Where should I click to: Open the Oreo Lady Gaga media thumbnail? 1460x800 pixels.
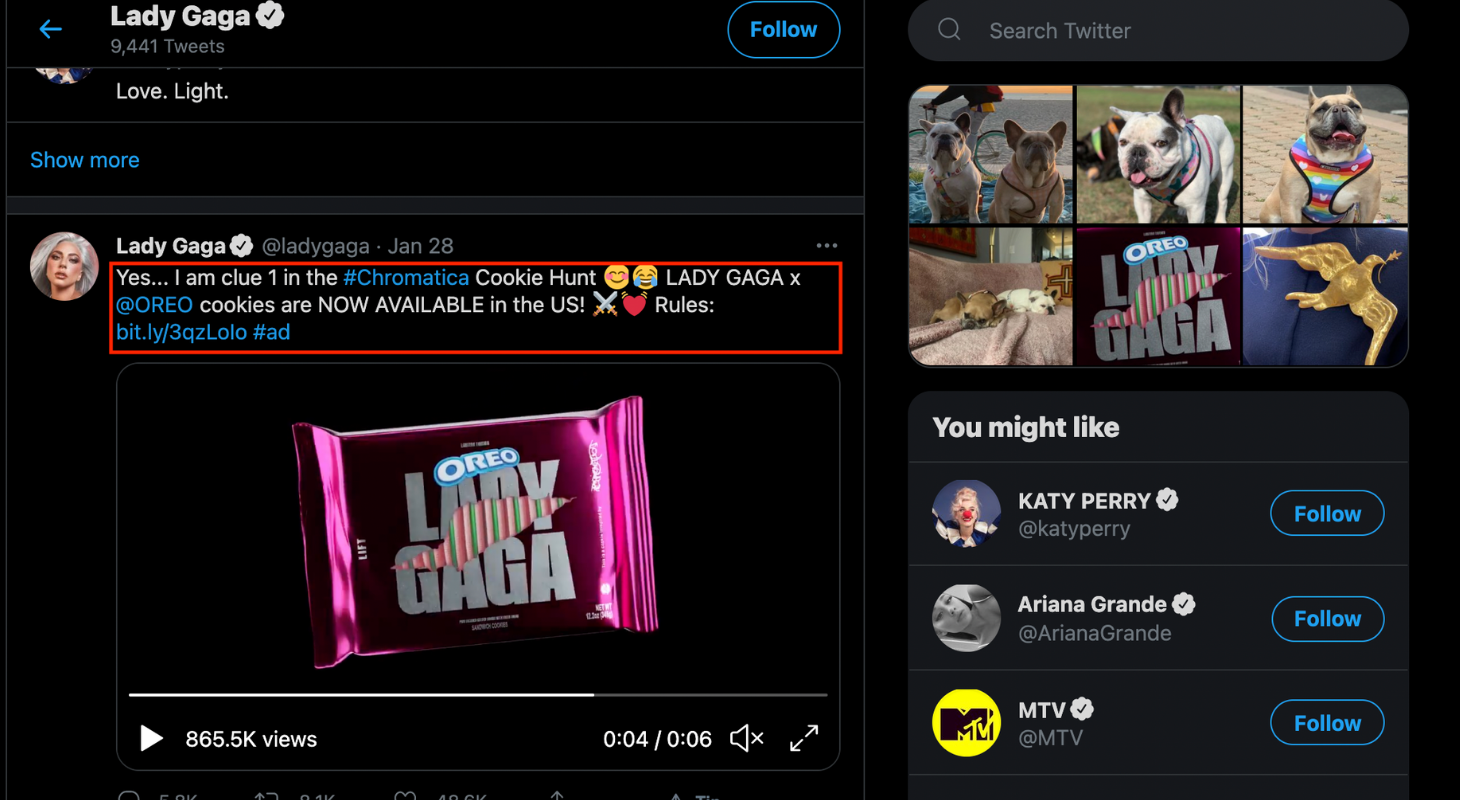click(1158, 296)
